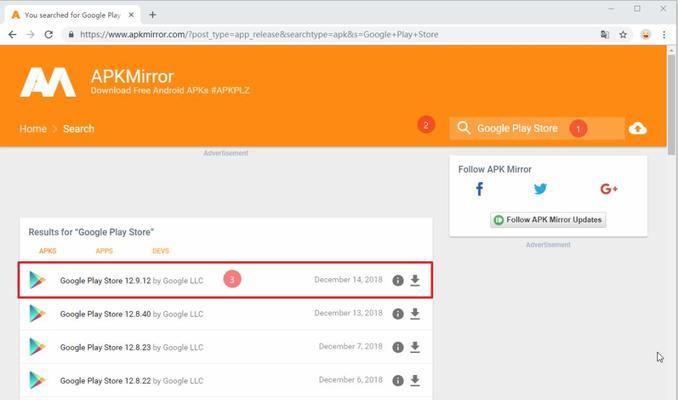
Task: Click Play Store app icon for 12.8.40
Action: [37, 314]
